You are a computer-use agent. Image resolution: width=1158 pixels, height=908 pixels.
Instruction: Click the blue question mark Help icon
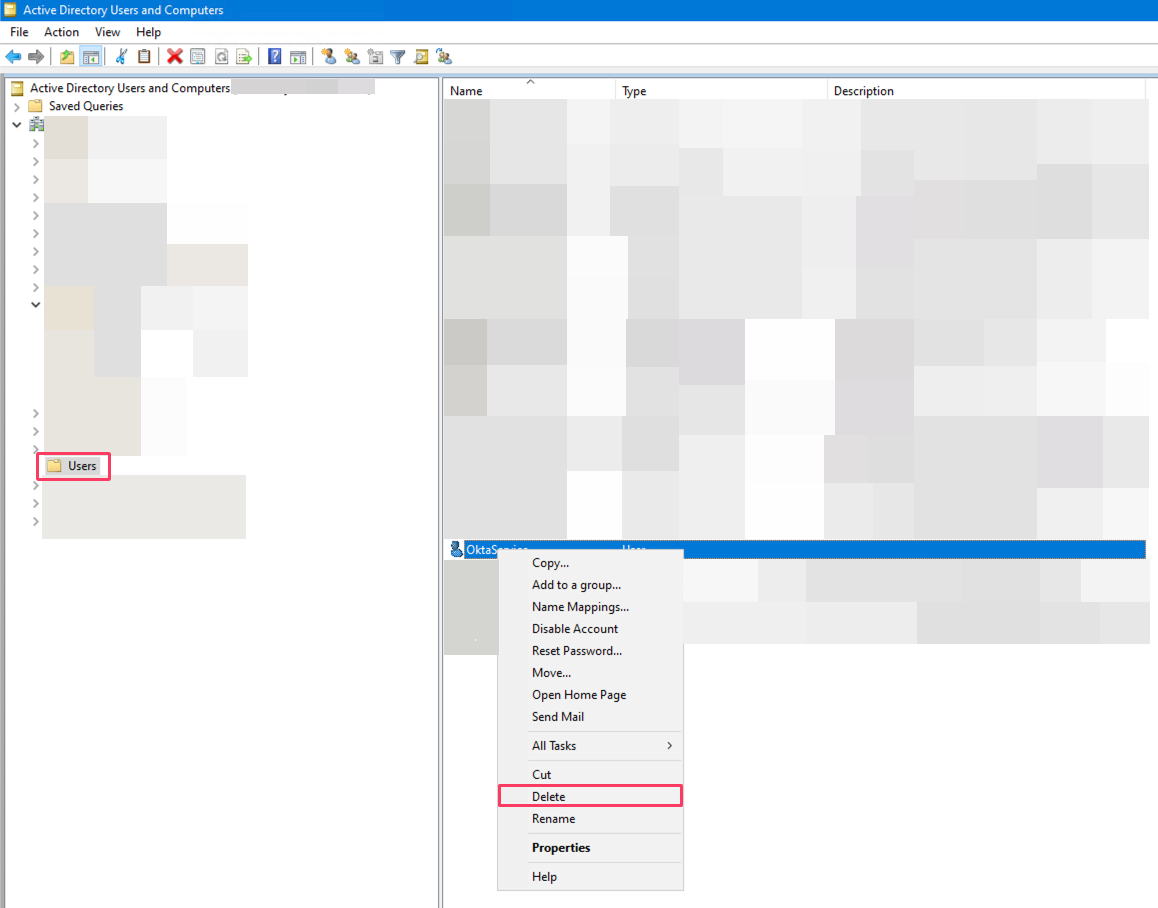tap(275, 57)
